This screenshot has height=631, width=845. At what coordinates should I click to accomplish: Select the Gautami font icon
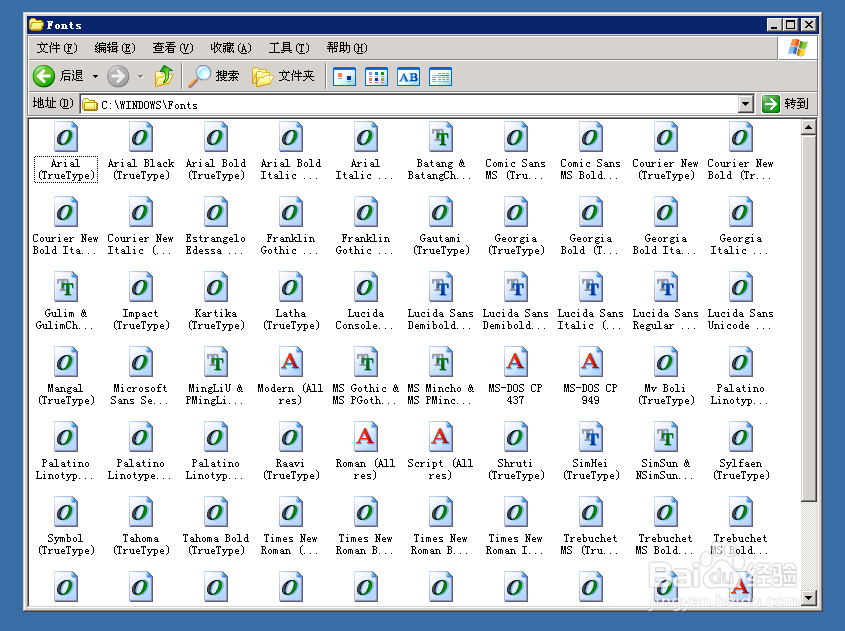coord(440,212)
